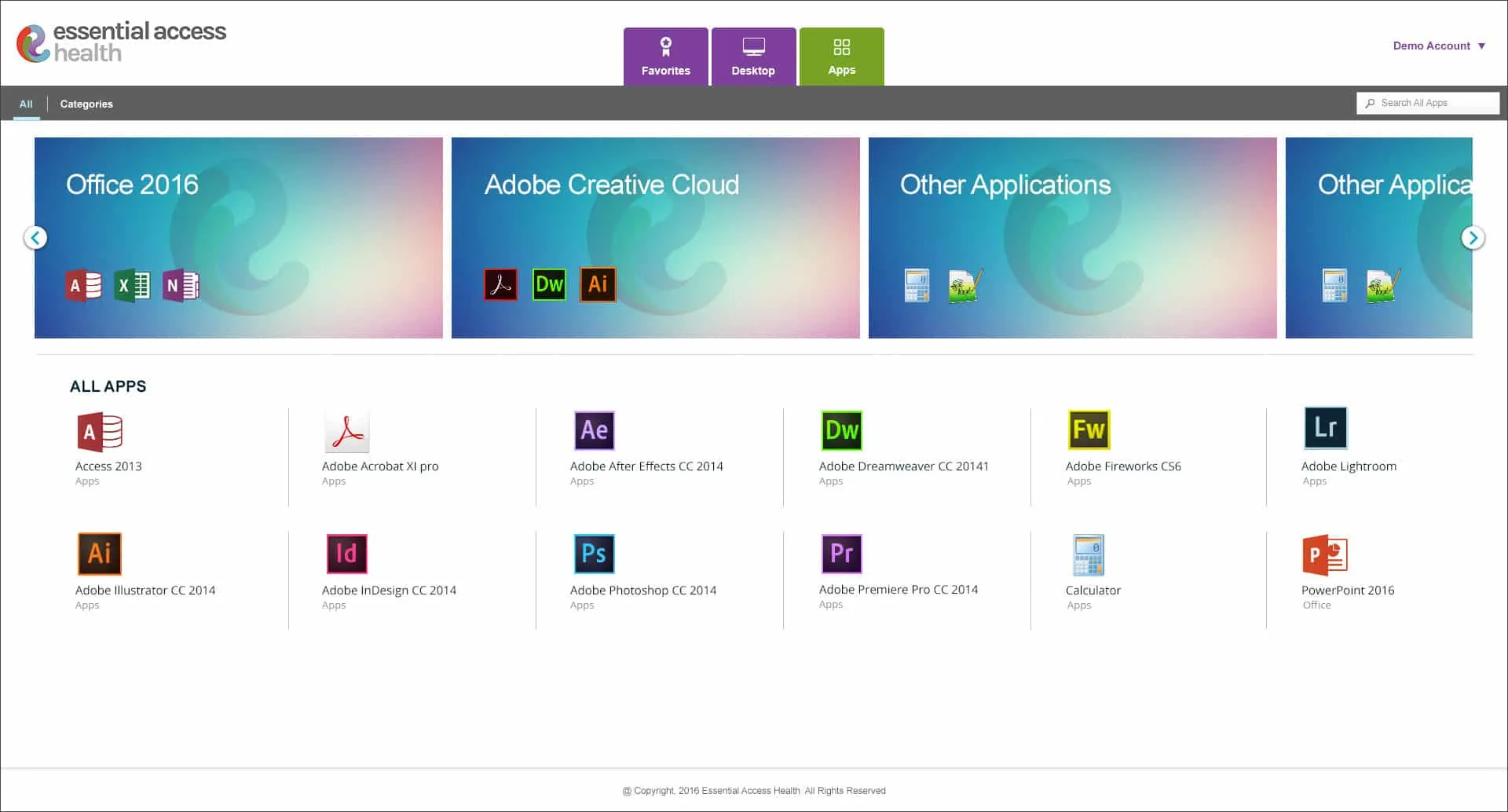Open the Adobe Lightroom icon
The image size is (1508, 812).
pyautogui.click(x=1325, y=427)
